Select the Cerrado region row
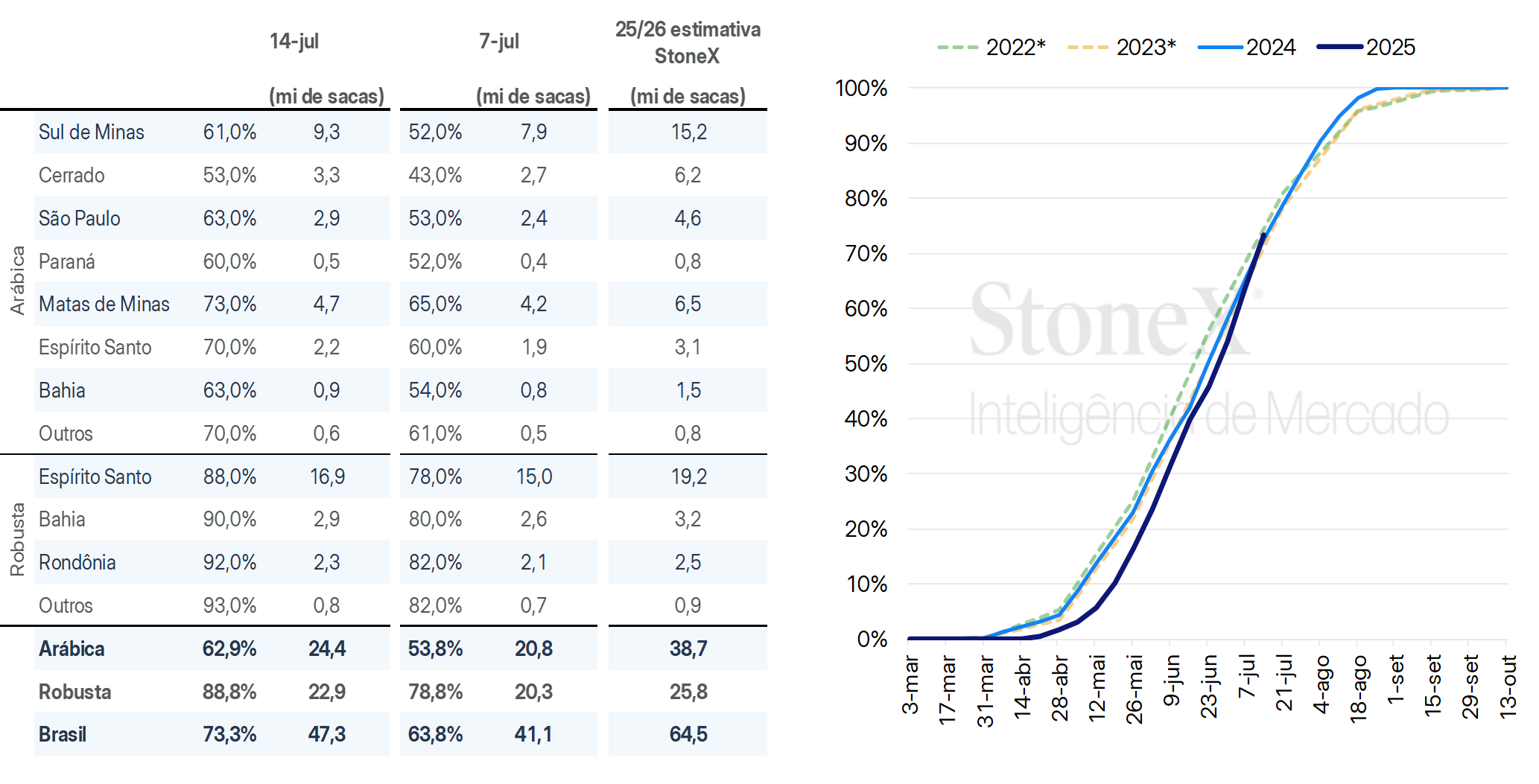 click(x=401, y=175)
